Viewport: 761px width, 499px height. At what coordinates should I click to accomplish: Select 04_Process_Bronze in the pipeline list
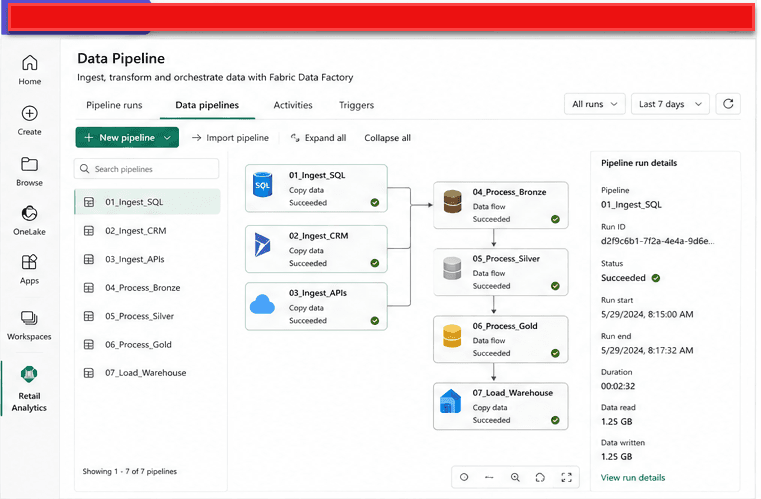(x=148, y=288)
